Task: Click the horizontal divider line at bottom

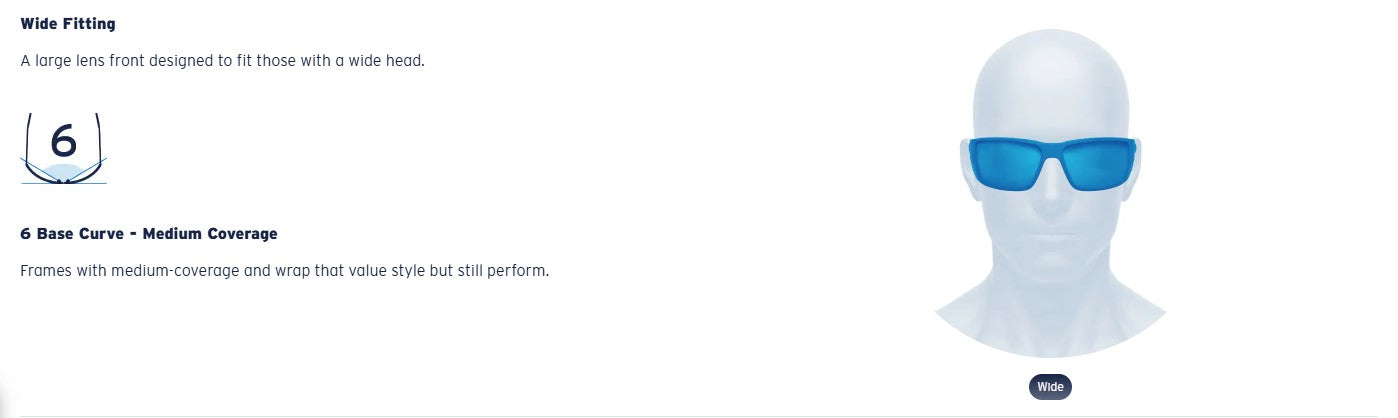Action: pyautogui.click(x=699, y=416)
